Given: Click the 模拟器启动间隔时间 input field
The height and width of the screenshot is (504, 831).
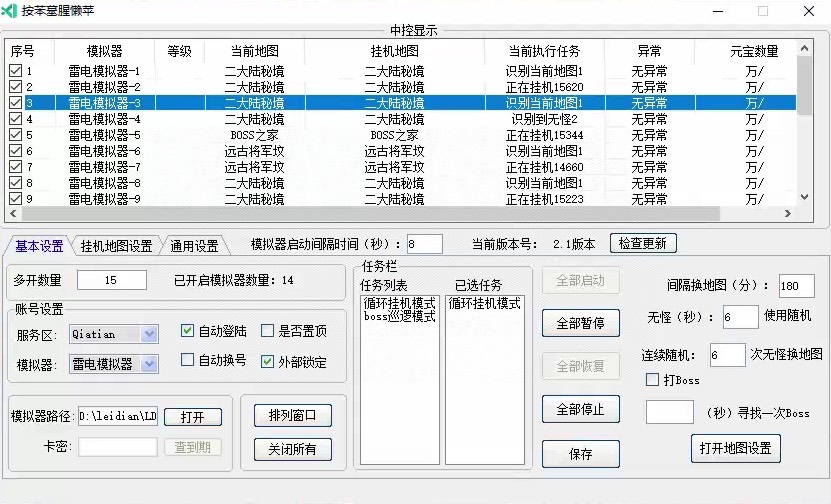Looking at the screenshot, I should point(425,244).
